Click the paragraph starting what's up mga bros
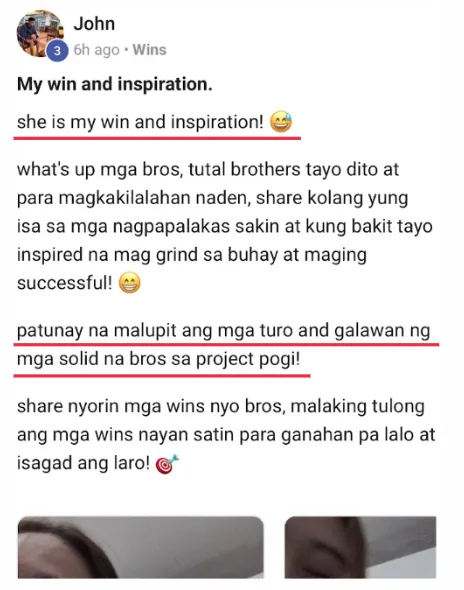 tap(225, 226)
